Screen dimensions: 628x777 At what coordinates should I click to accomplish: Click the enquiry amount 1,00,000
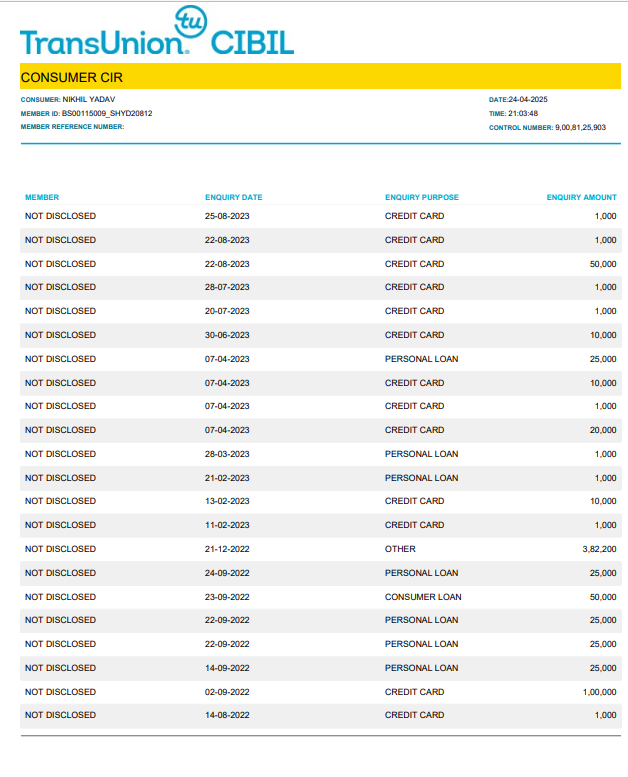tap(599, 692)
